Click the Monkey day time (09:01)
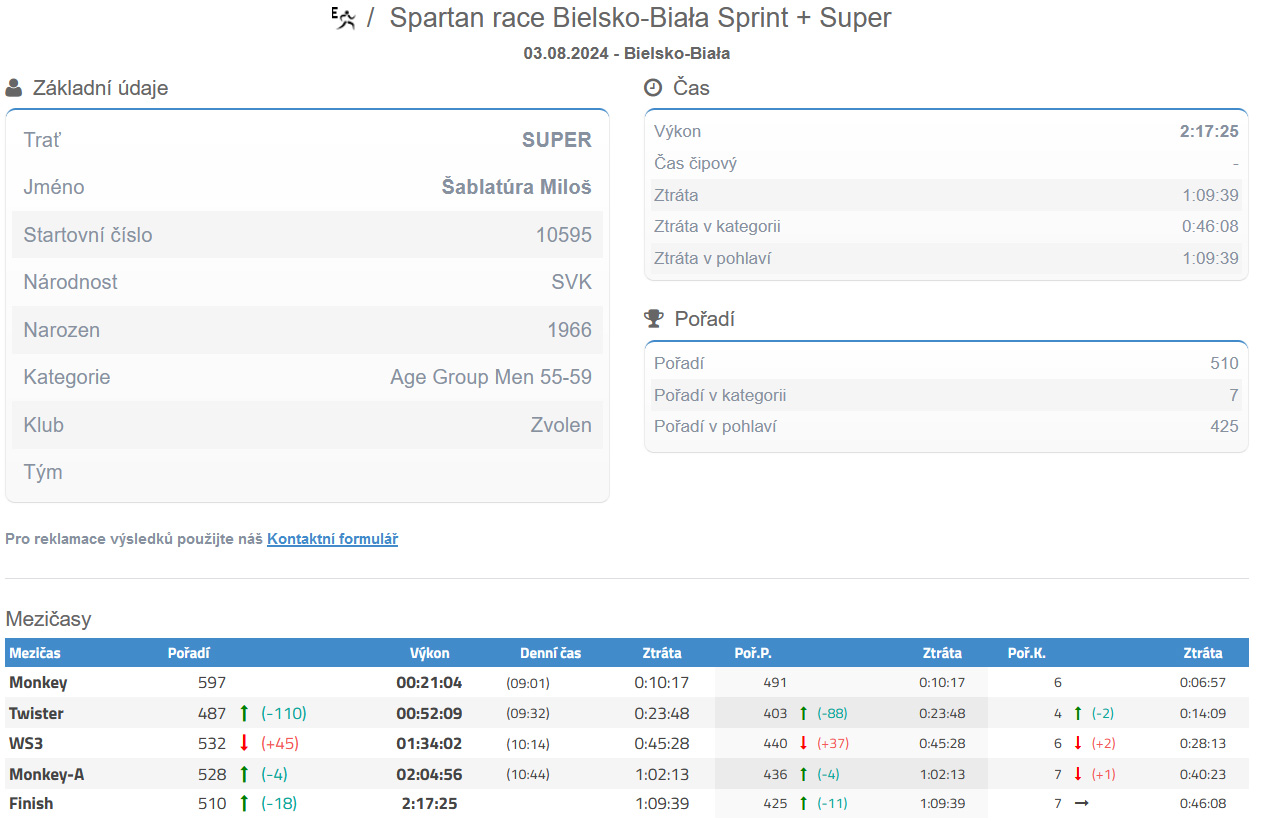1285x821 pixels. [528, 683]
